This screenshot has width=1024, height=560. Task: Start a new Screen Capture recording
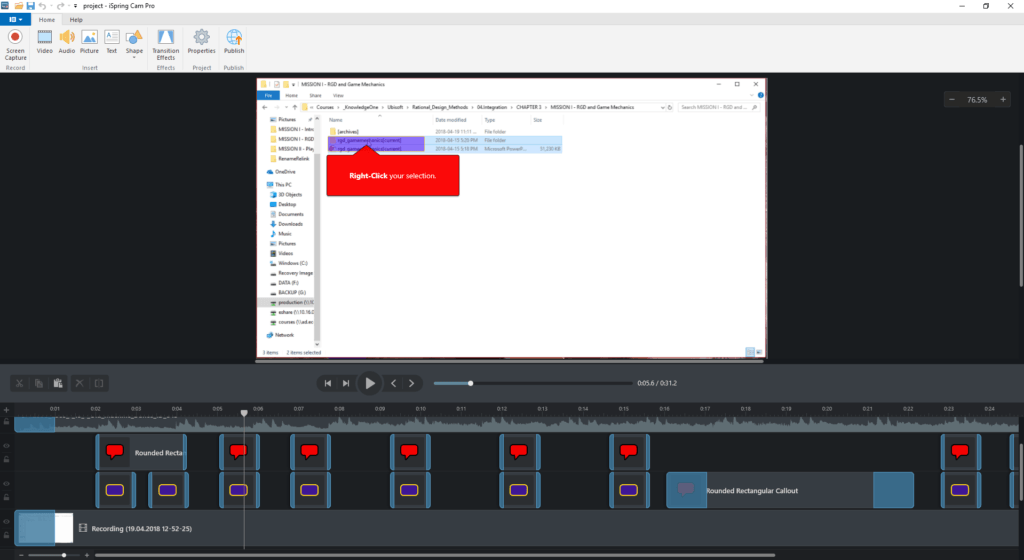pos(15,43)
